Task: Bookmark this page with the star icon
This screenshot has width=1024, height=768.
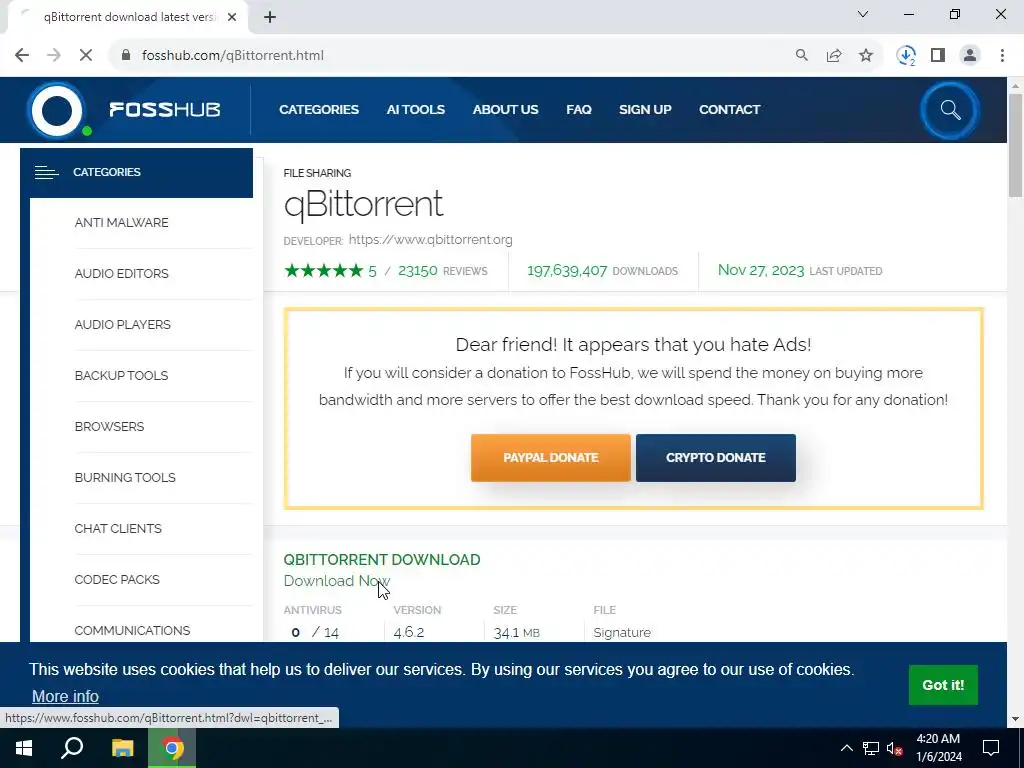Action: (866, 56)
